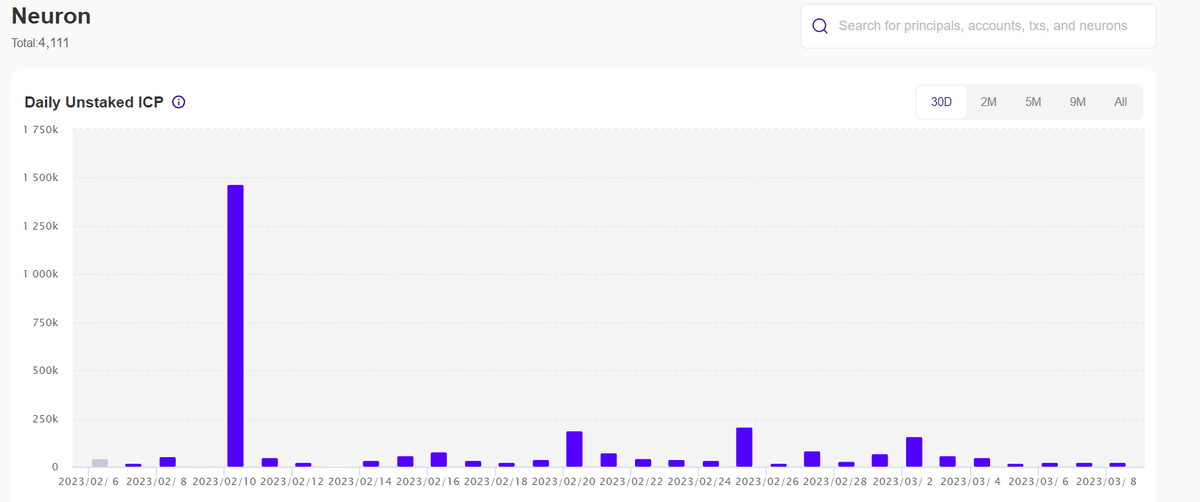
Task: Click the 1 250k y-axis label
Action: point(42,226)
